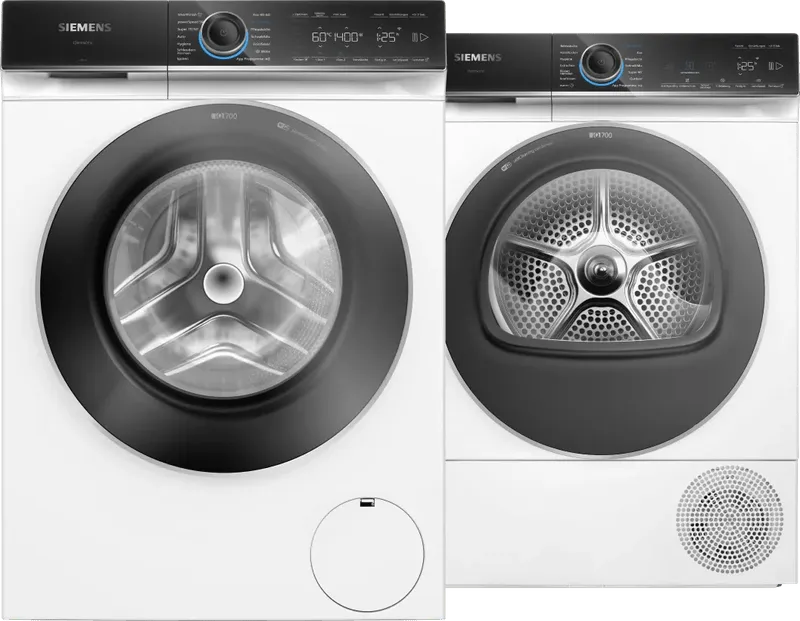Select the Schnell/Mix program on the washer
The height and width of the screenshot is (621, 800).
(x=261, y=37)
